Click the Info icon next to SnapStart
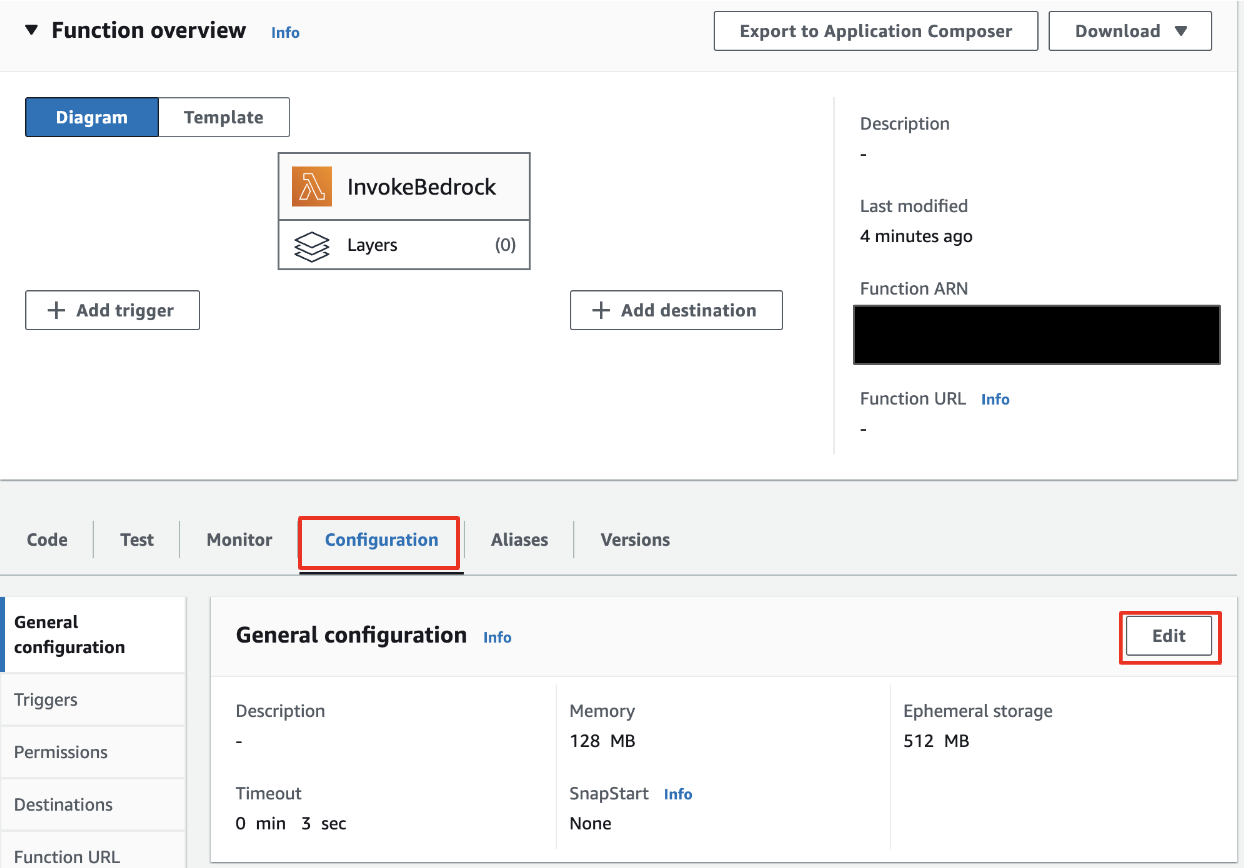This screenshot has height=868, width=1244. point(678,794)
